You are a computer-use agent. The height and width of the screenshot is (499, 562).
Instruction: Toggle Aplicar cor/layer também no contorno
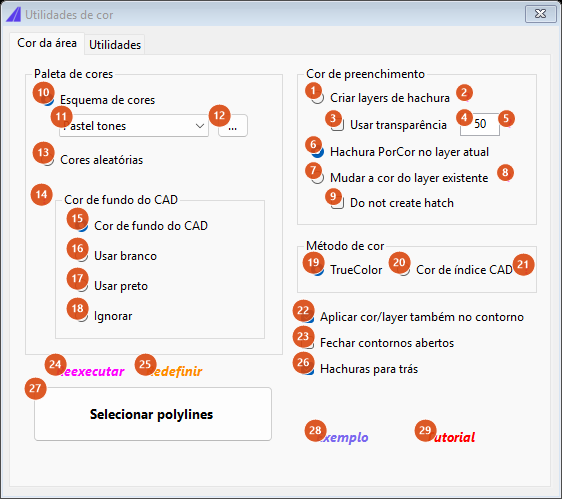[x=413, y=317]
